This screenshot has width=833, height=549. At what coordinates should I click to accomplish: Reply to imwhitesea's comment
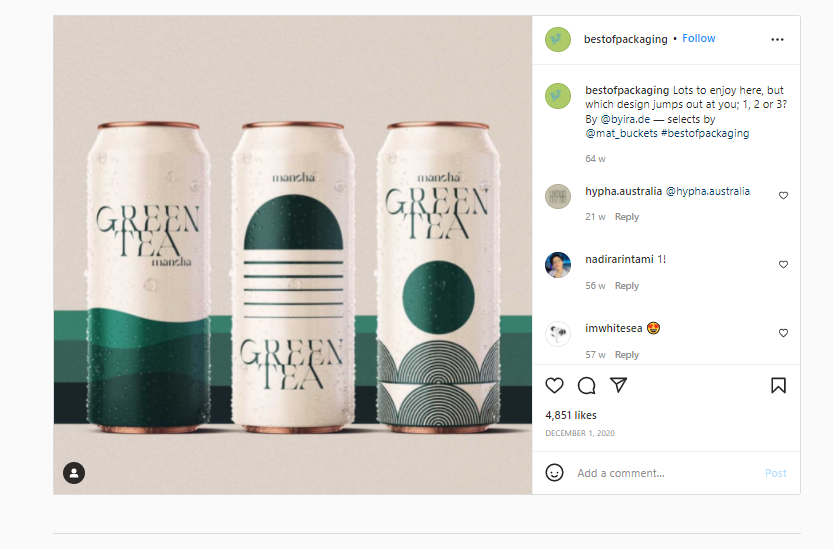[x=627, y=355]
